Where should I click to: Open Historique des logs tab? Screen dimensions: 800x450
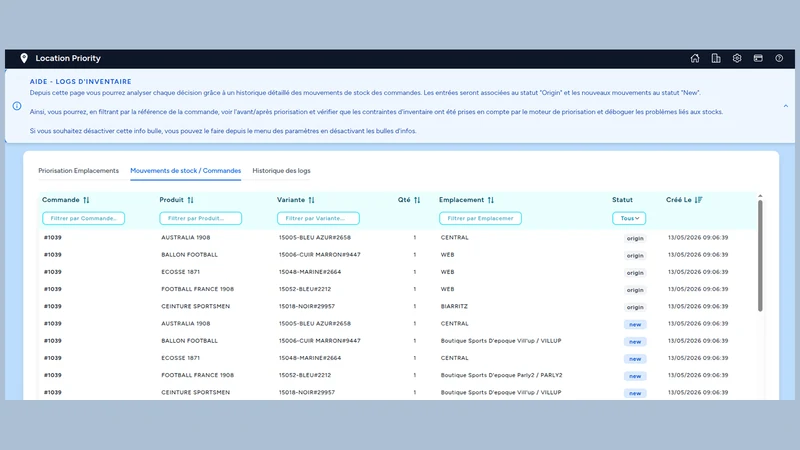tap(281, 171)
